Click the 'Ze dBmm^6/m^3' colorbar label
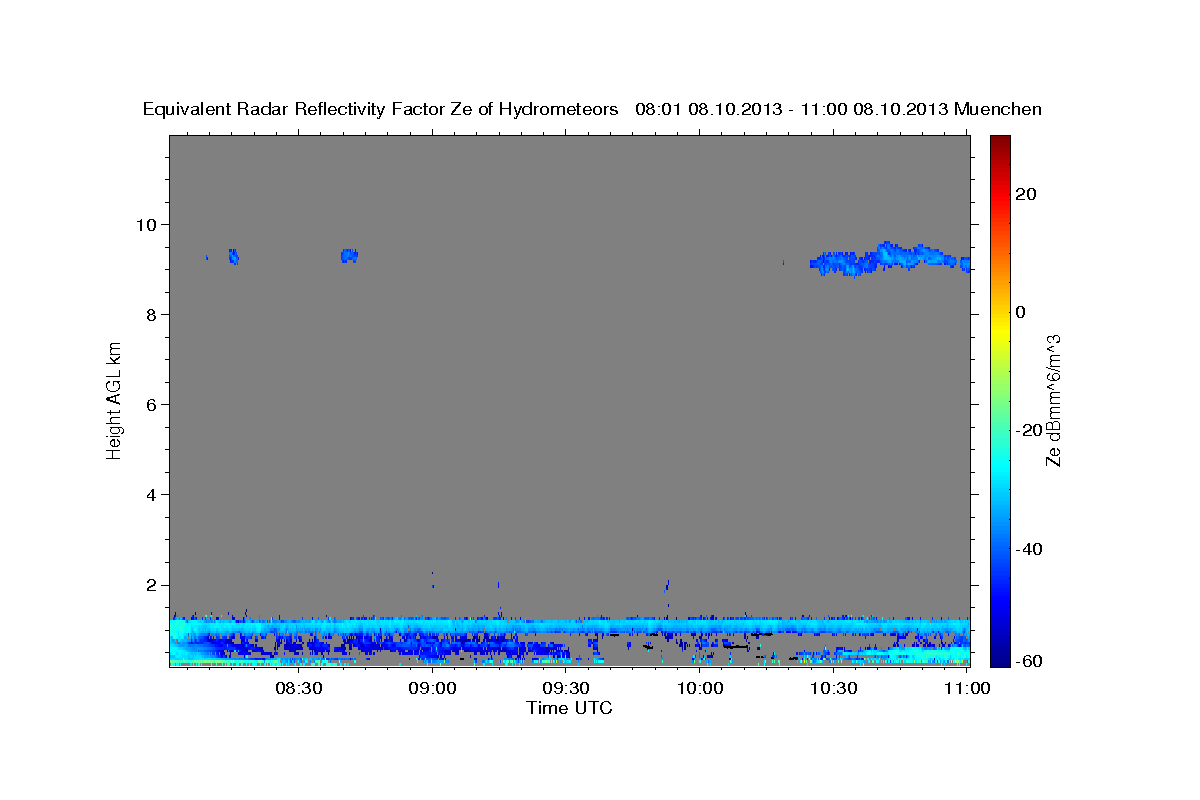1200x800 pixels. coord(1053,400)
